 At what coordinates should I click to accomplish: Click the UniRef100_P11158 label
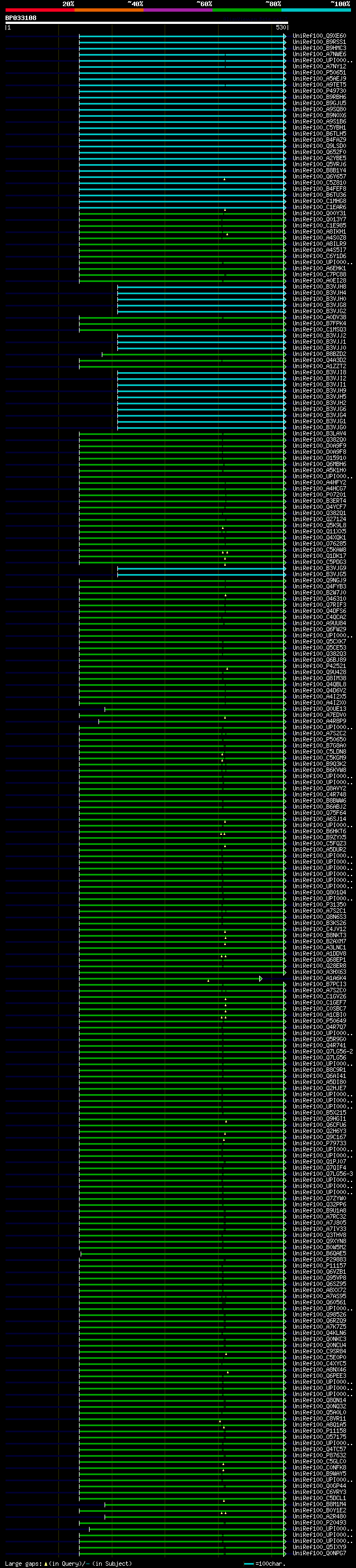(x=319, y=1431)
